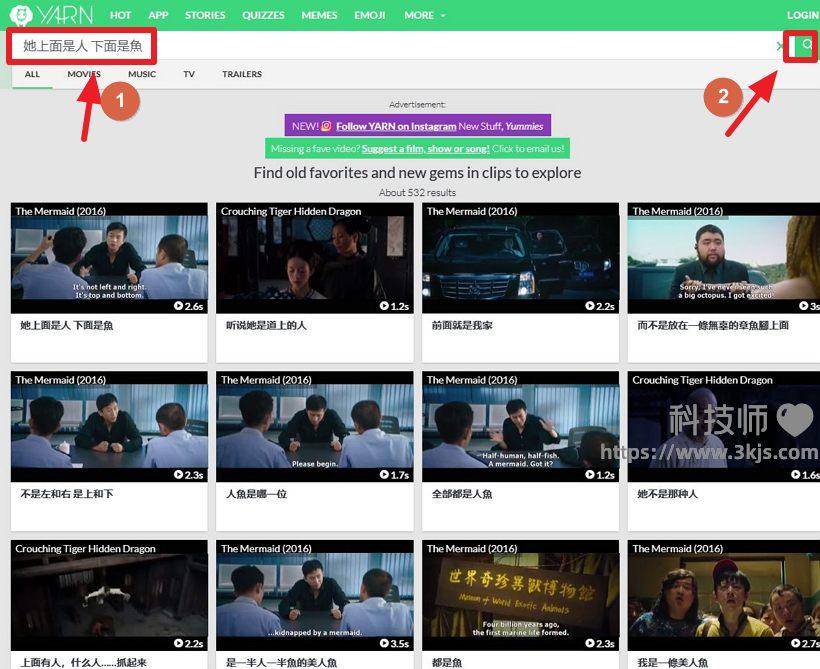820x669 pixels.
Task: Click the YARN logo icon
Action: [21, 15]
